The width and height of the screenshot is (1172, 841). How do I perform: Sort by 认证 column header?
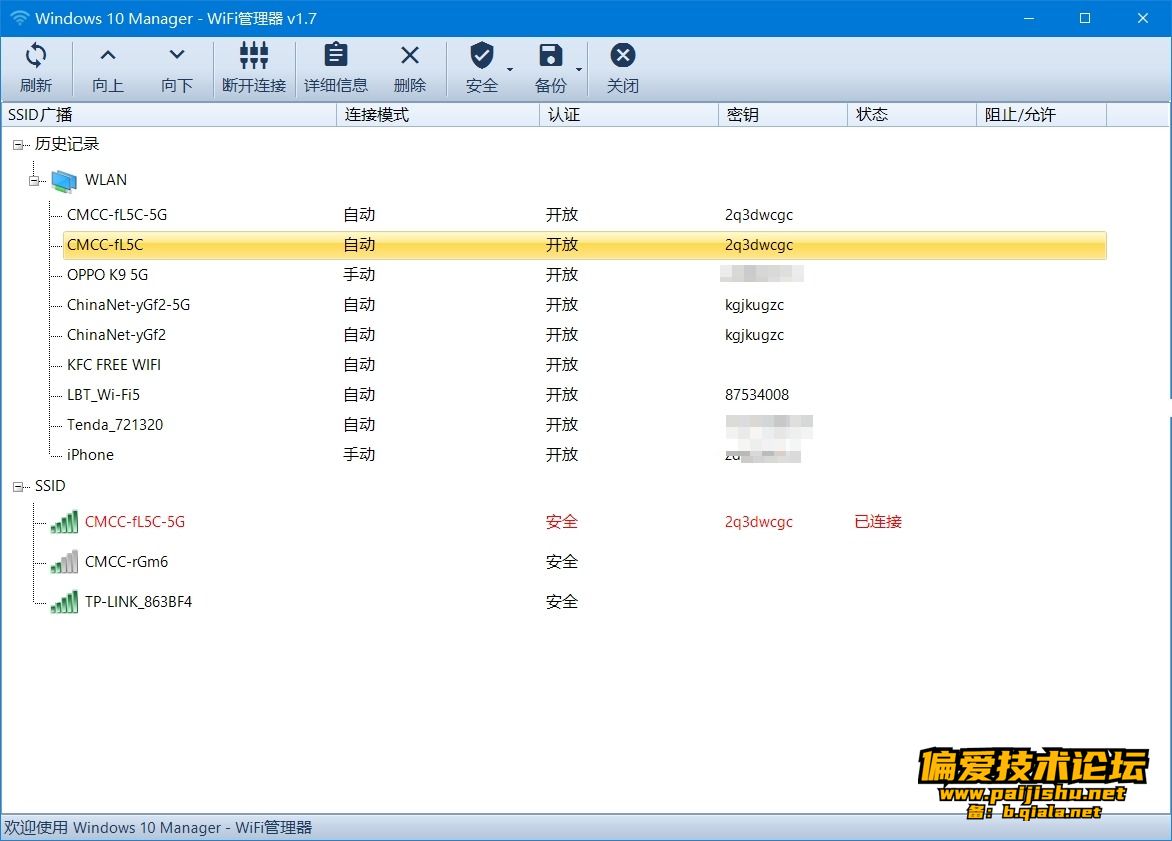click(x=629, y=114)
